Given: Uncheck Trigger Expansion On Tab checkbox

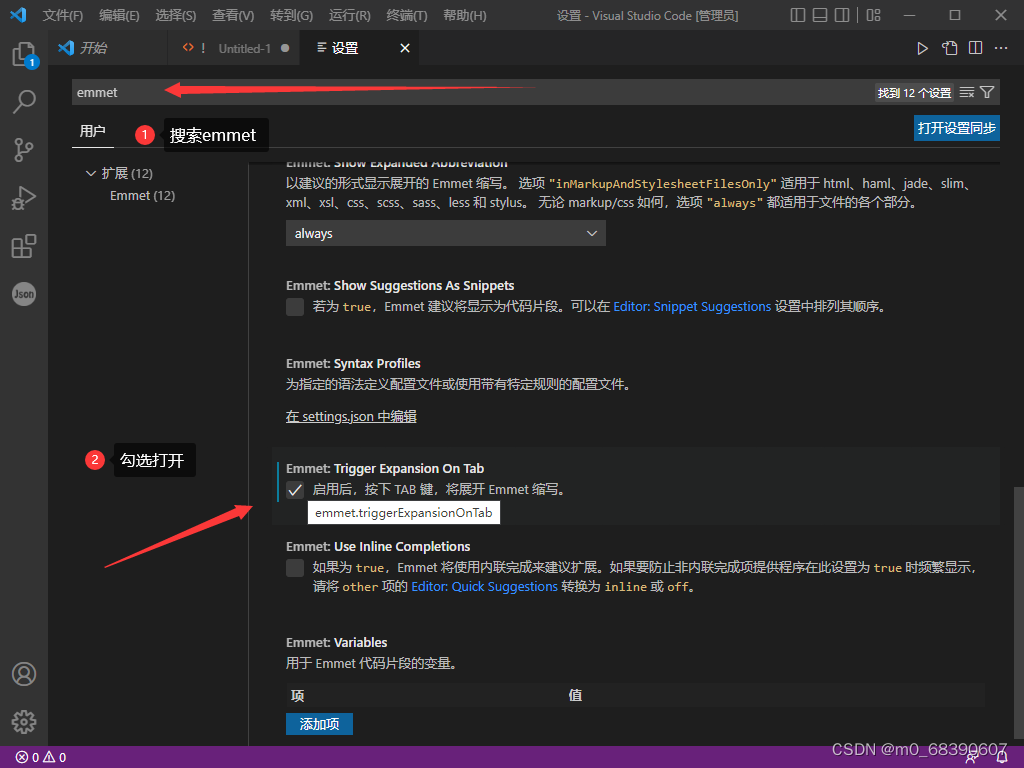Looking at the screenshot, I should click(295, 490).
